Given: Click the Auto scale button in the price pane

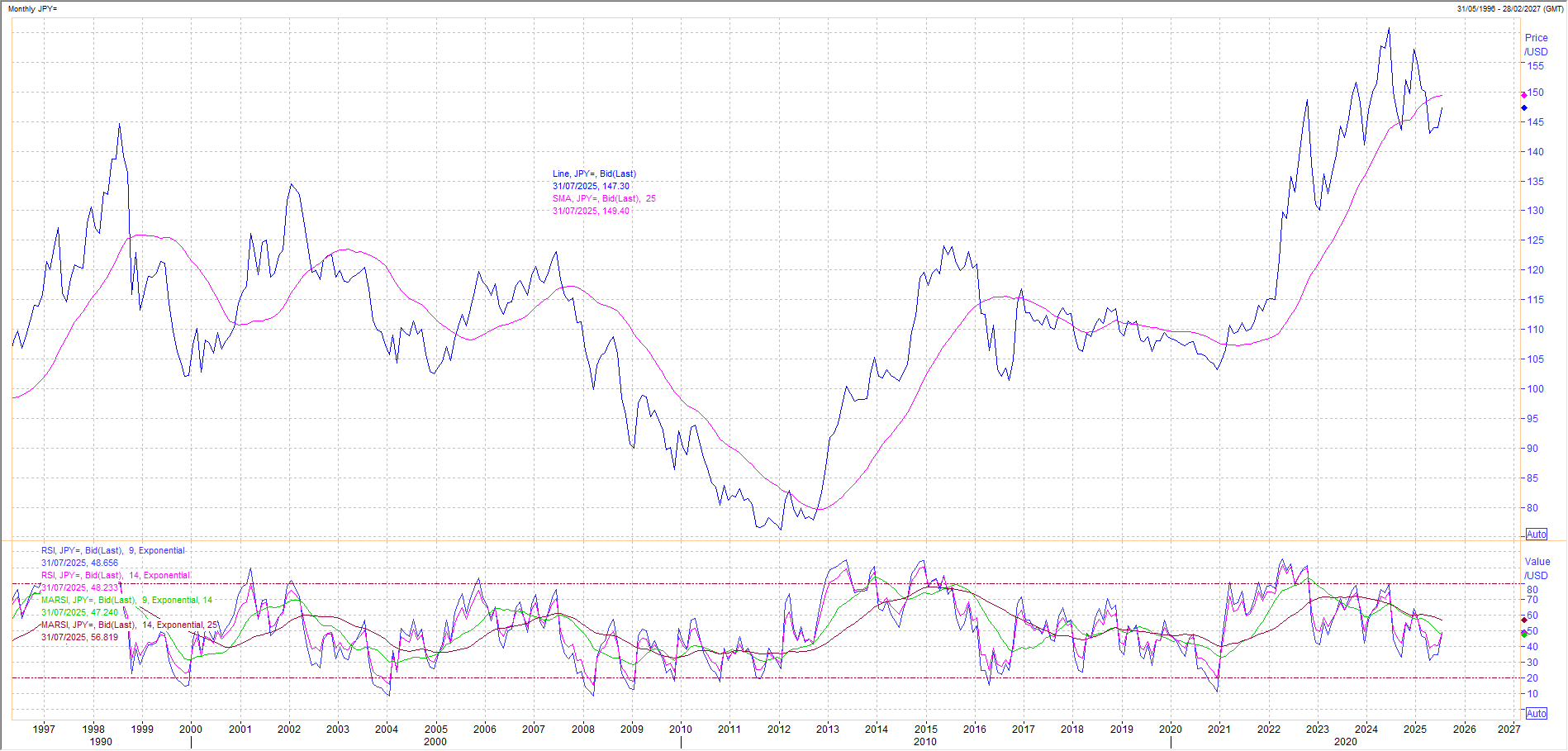Looking at the screenshot, I should coord(1536,535).
